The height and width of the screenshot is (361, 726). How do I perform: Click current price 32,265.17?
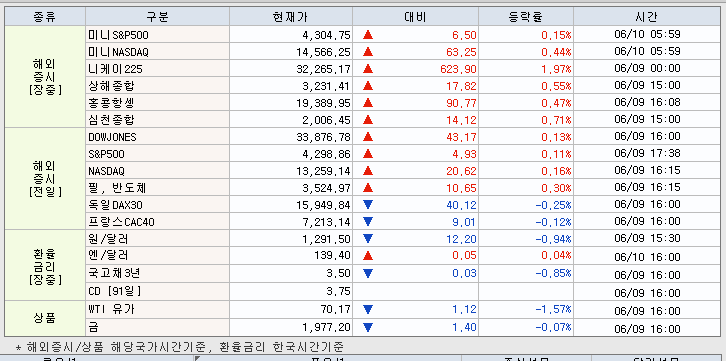pos(323,69)
